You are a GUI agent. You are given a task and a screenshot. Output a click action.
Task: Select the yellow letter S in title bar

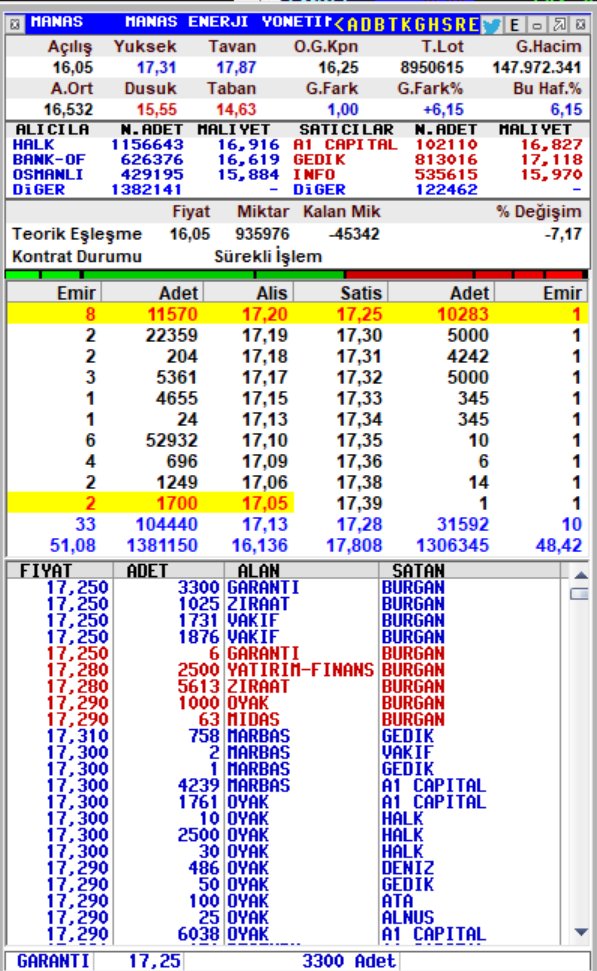pos(446,25)
